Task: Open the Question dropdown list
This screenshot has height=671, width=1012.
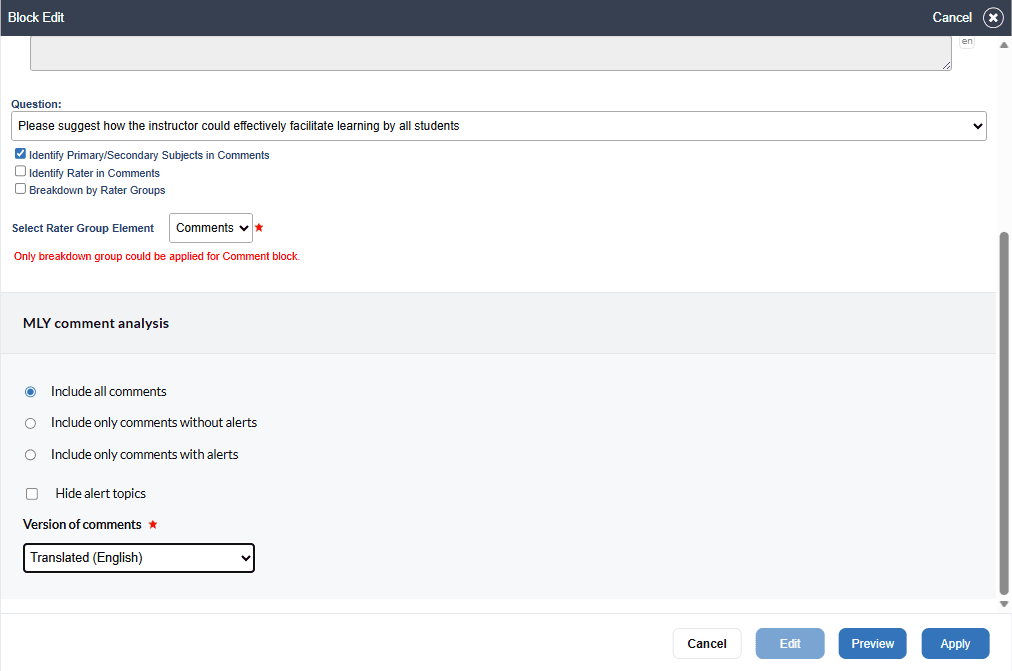Action: [x=499, y=126]
